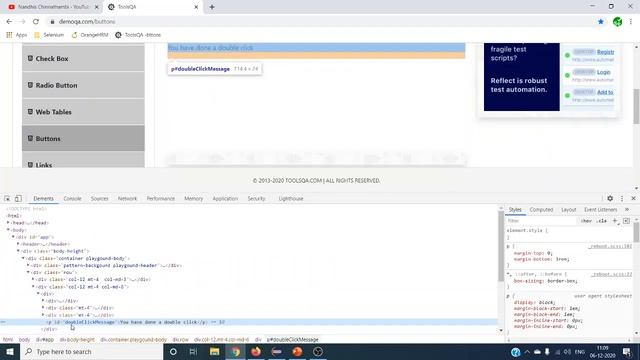Screen dimensions: 640x360
Task: Open the Apps bookmarks shortcut
Action: (17, 35)
